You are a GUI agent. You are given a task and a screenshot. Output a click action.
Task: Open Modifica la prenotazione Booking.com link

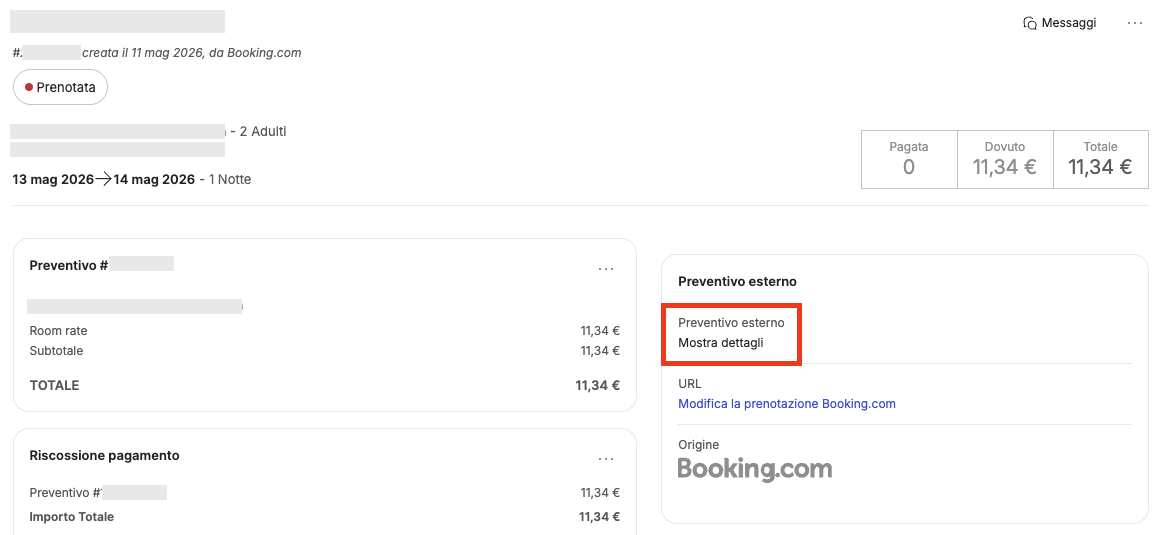pos(787,404)
